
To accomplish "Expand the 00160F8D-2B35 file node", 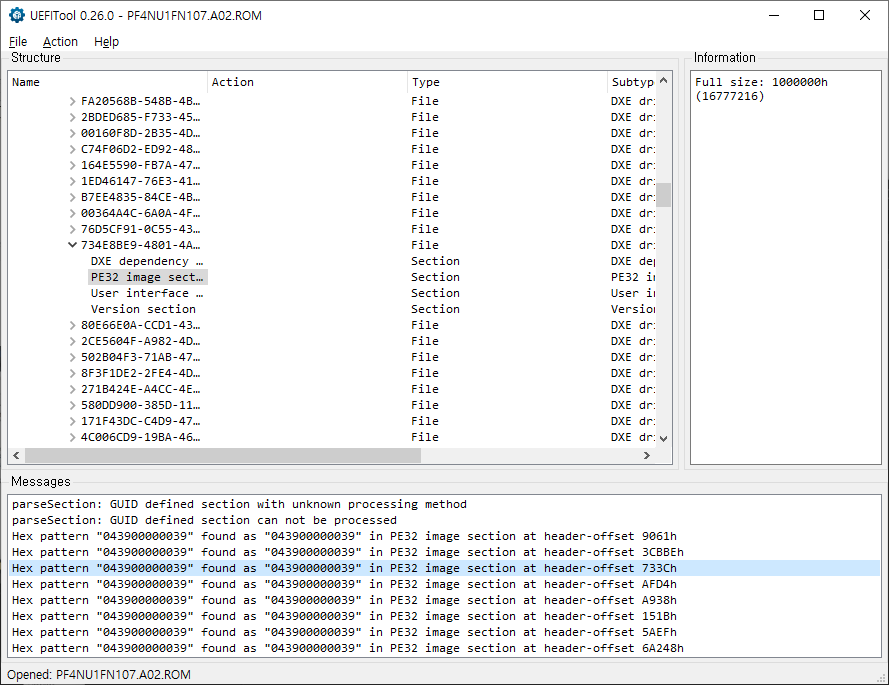I will coord(72,133).
